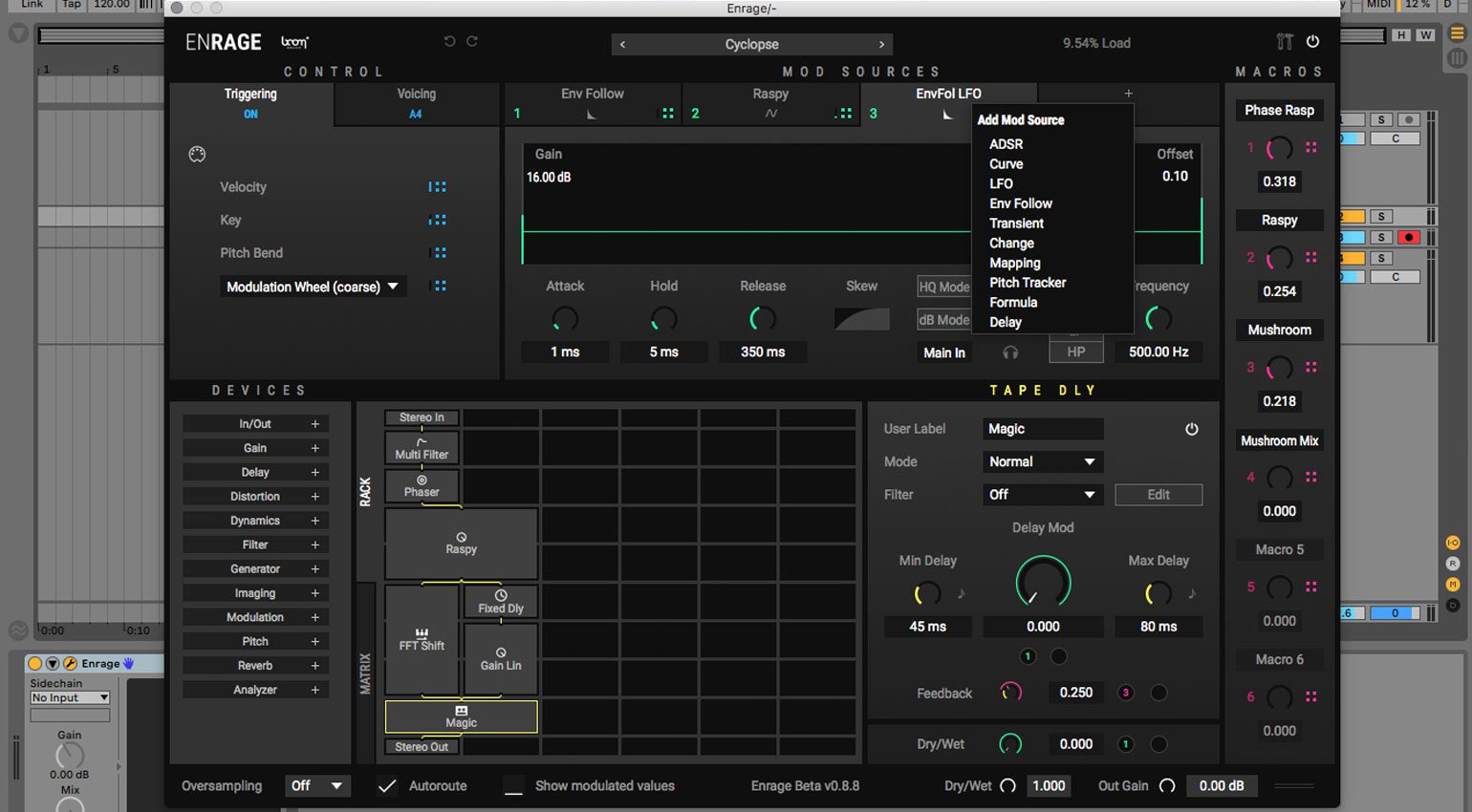Click Mushroom macro assign dots
This screenshot has width=1472, height=812.
pos(1311,367)
